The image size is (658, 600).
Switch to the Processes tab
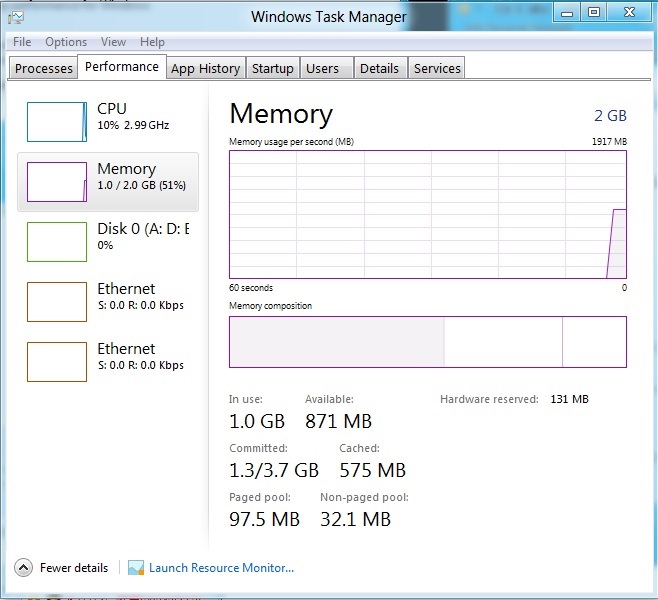(44, 68)
